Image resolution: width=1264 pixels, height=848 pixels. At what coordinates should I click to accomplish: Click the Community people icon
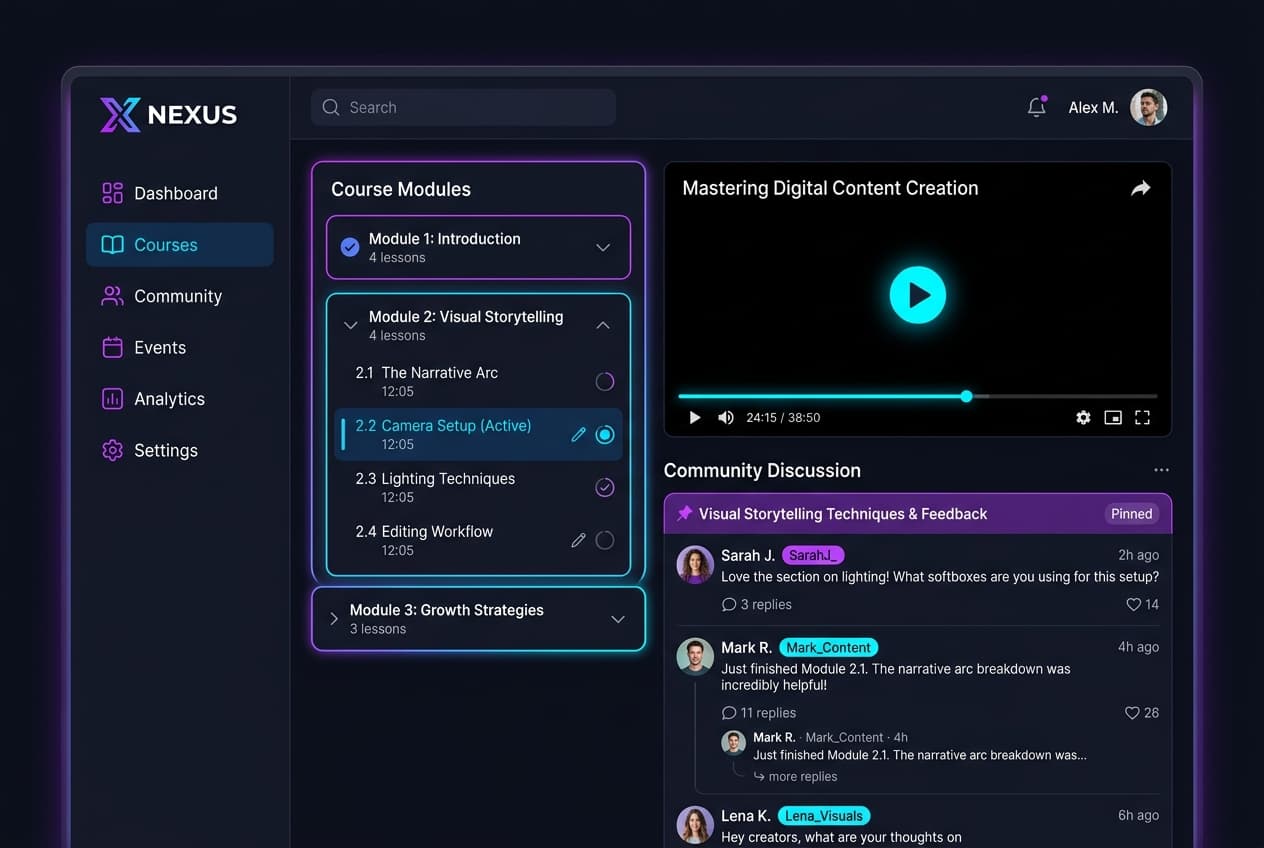coord(113,296)
